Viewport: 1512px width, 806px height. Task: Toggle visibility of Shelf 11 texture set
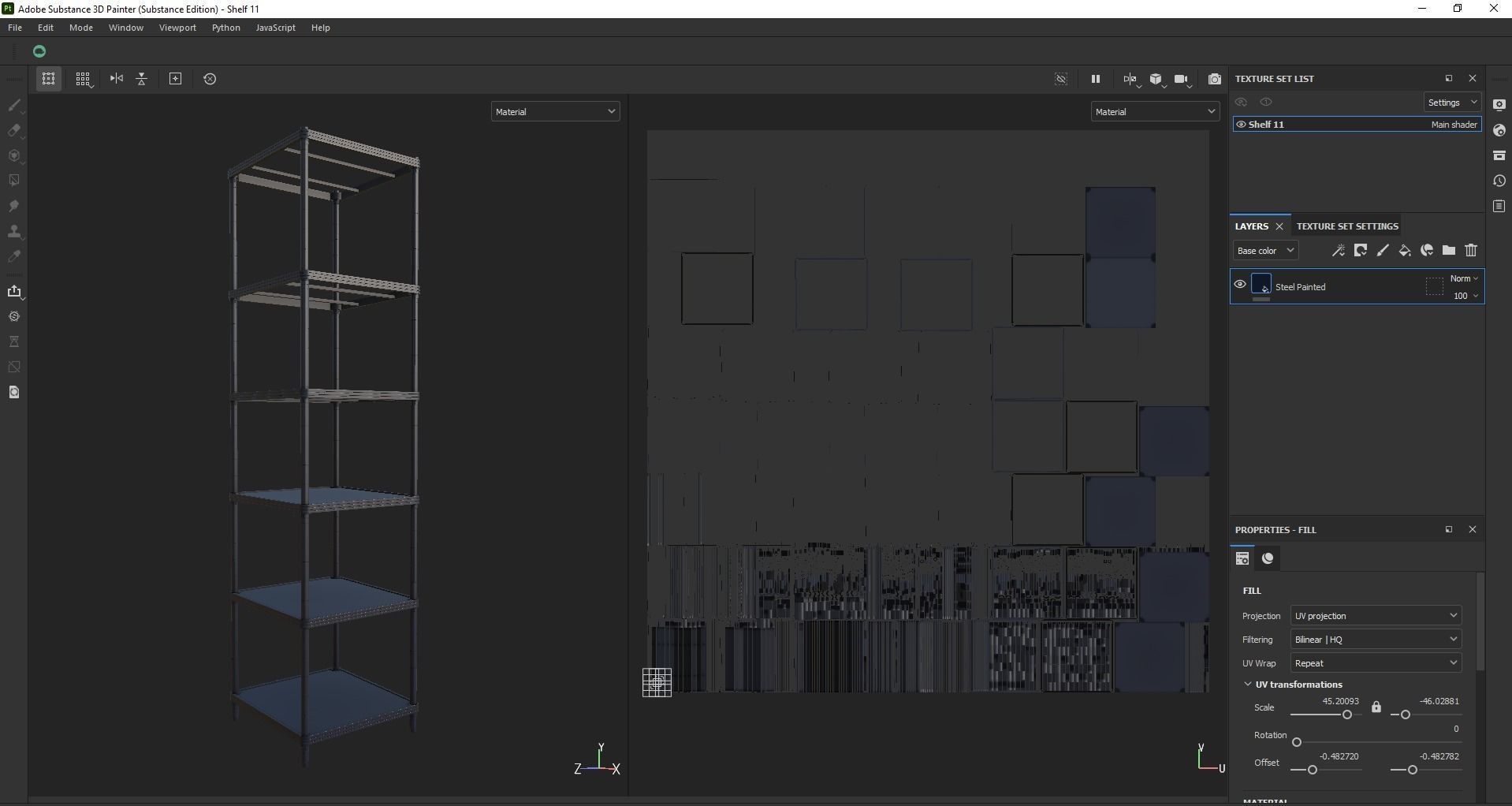pyautogui.click(x=1241, y=125)
